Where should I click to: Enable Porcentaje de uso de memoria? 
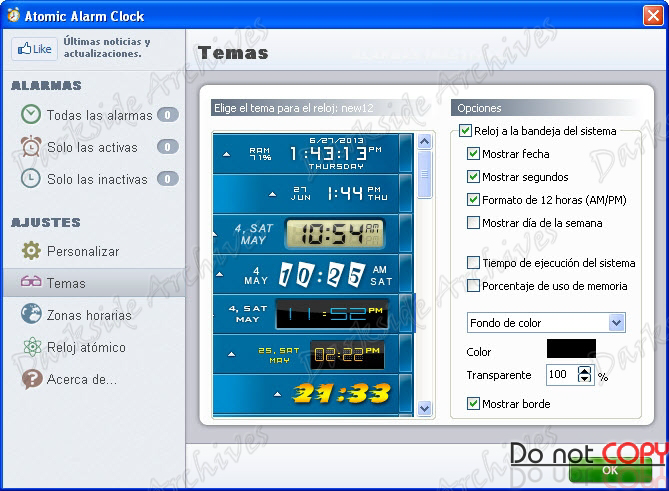point(473,285)
